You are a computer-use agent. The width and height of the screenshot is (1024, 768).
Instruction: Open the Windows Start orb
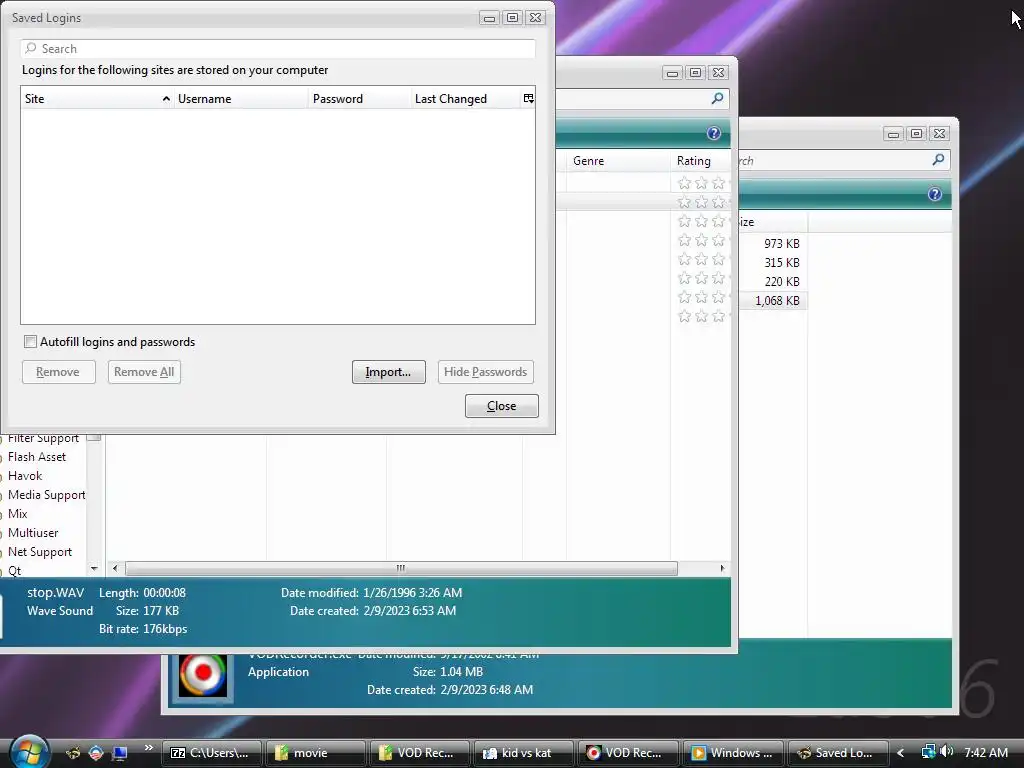[29, 751]
